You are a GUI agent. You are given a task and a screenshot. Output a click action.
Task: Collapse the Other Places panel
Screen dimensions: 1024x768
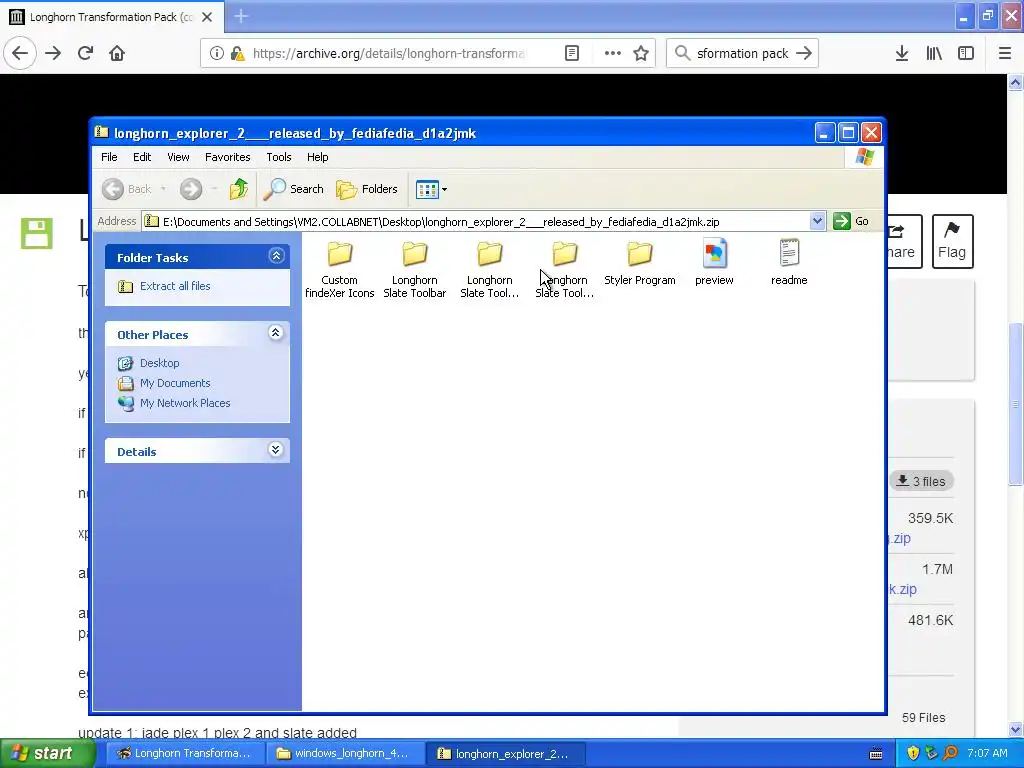pos(276,333)
